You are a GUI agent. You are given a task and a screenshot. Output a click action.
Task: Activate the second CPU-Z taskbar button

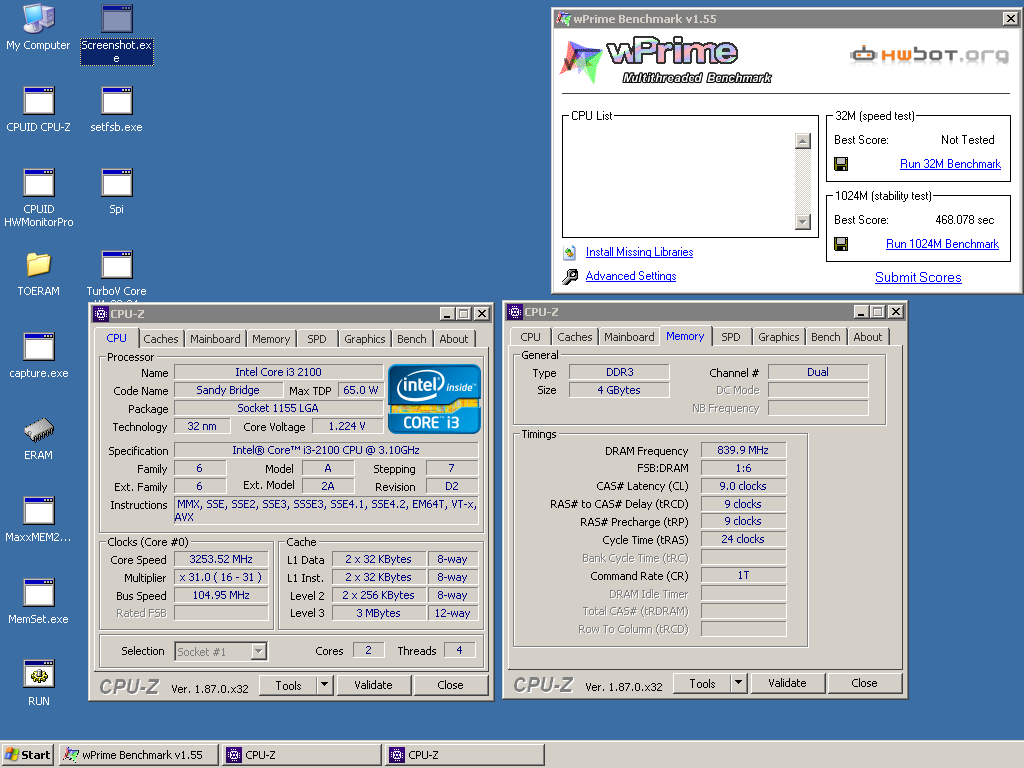pyautogui.click(x=465, y=755)
